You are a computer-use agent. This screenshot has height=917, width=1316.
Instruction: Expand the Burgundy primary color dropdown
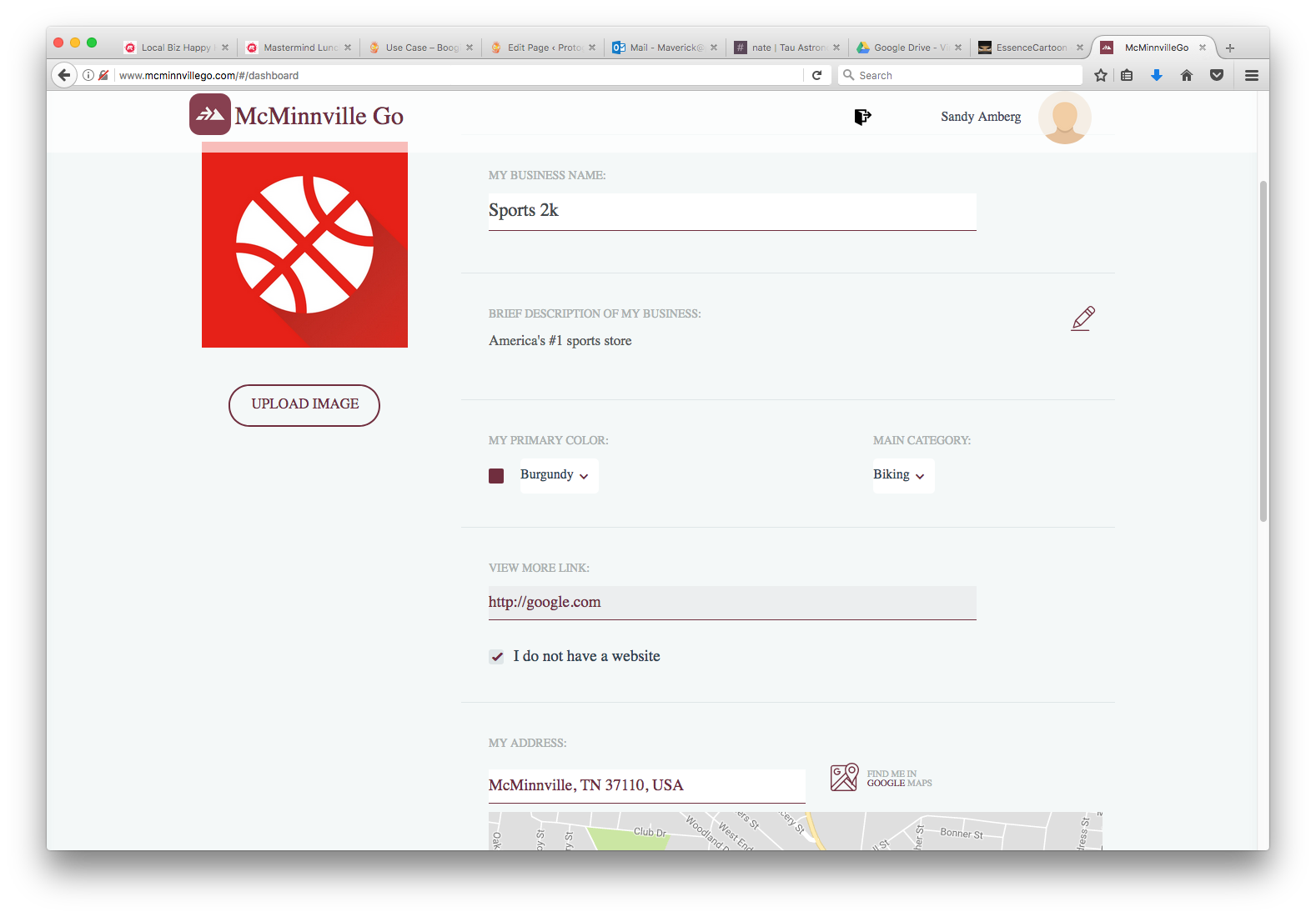point(559,475)
